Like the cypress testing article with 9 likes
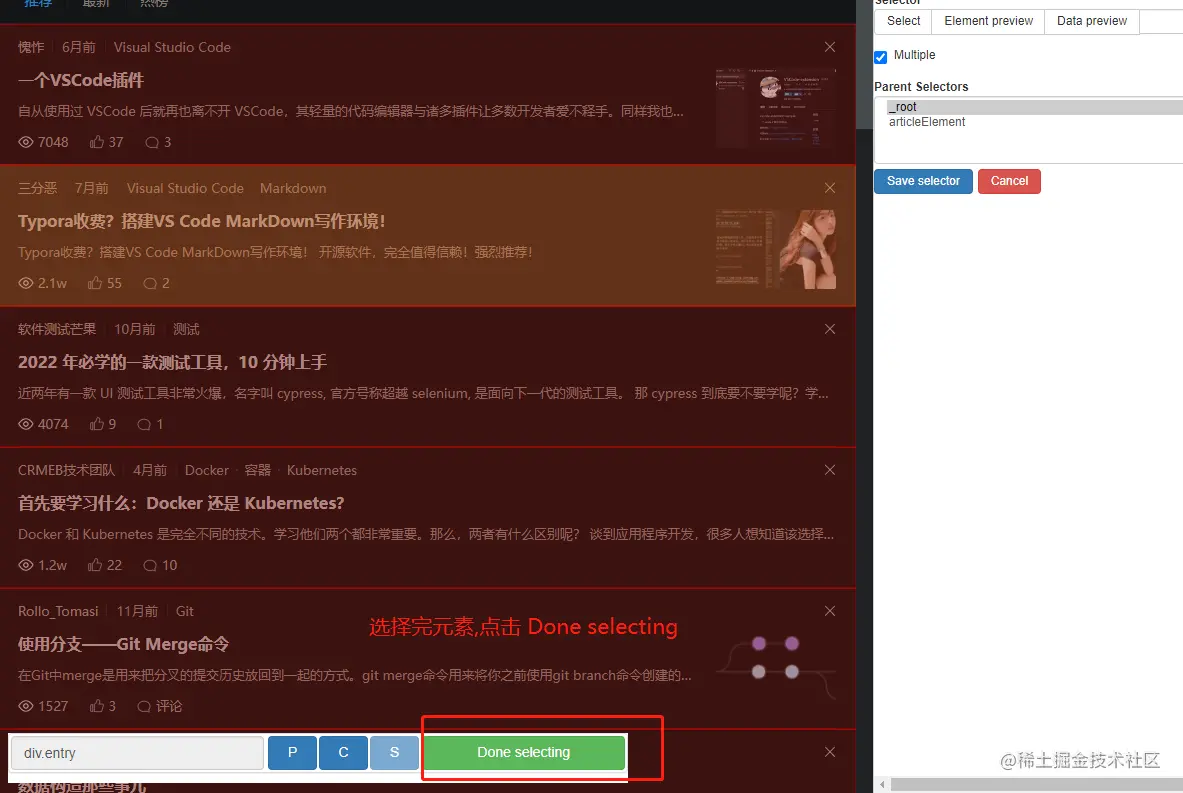 (x=103, y=424)
